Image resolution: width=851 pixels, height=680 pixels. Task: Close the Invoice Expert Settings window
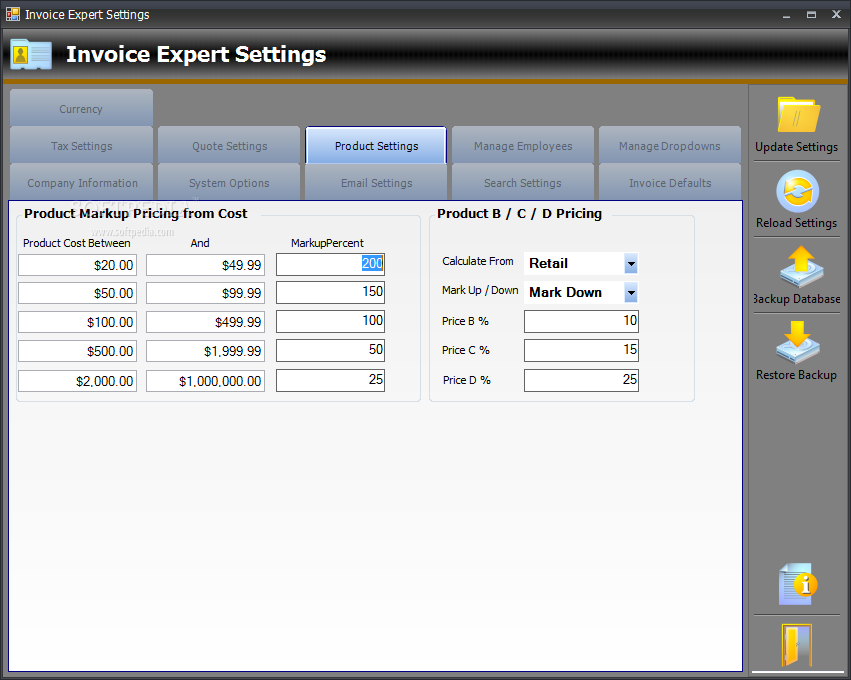(836, 15)
